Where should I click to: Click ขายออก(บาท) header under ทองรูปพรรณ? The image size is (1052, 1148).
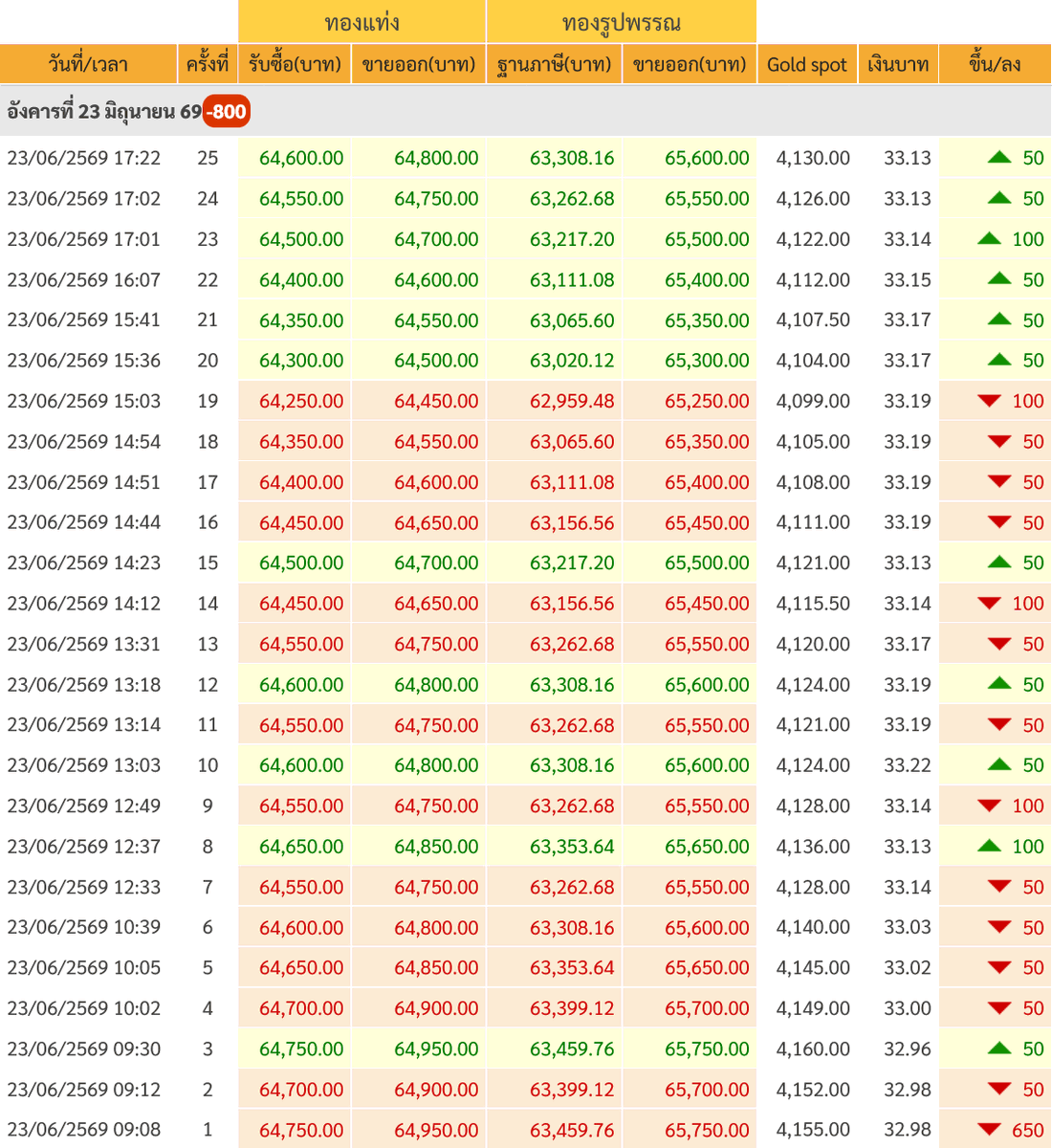pyautogui.click(x=690, y=64)
